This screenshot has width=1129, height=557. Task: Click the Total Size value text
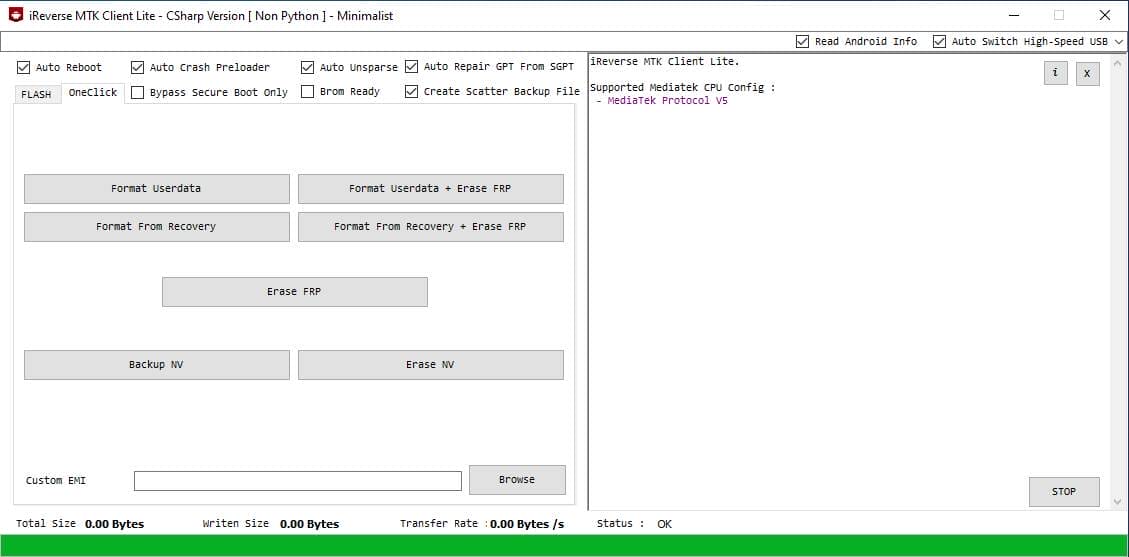pos(114,524)
